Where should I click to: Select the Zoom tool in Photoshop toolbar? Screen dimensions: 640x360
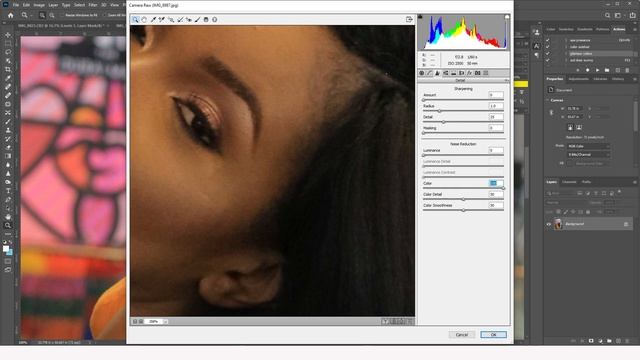8,226
